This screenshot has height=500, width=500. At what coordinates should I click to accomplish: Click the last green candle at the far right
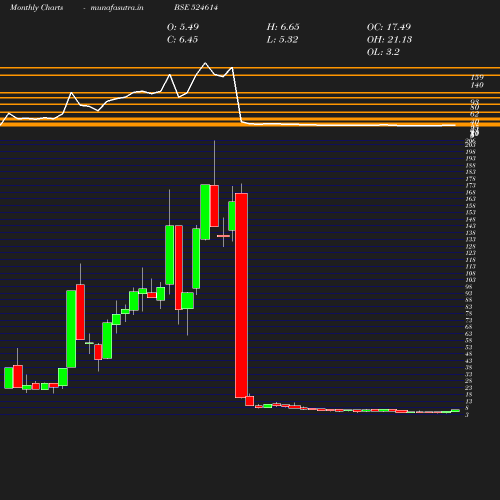pos(455,410)
